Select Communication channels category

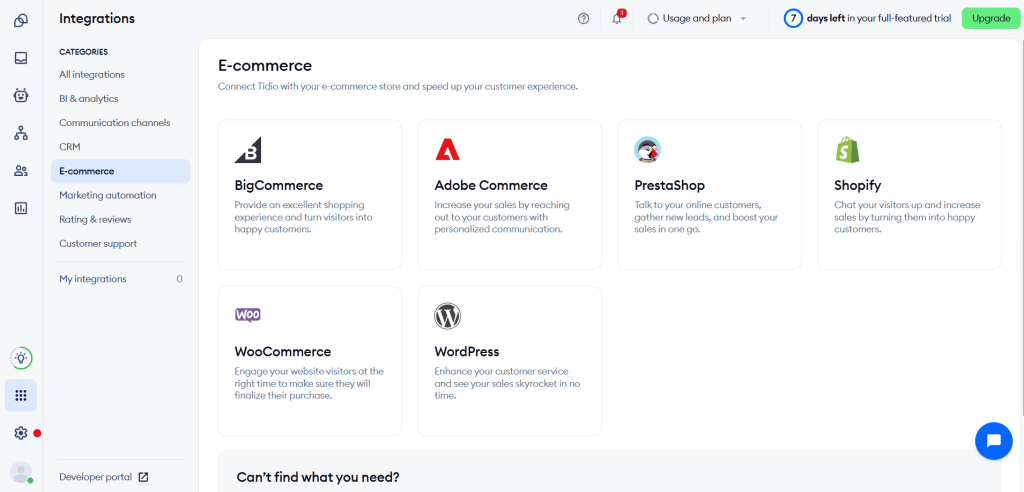tap(120, 123)
